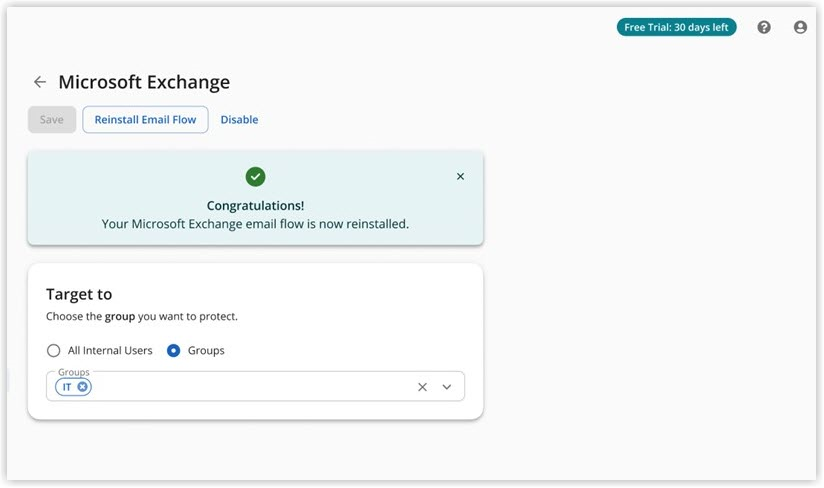Click the 'Choose the group you want to protect' text
The height and width of the screenshot is (488, 824).
coord(142,316)
